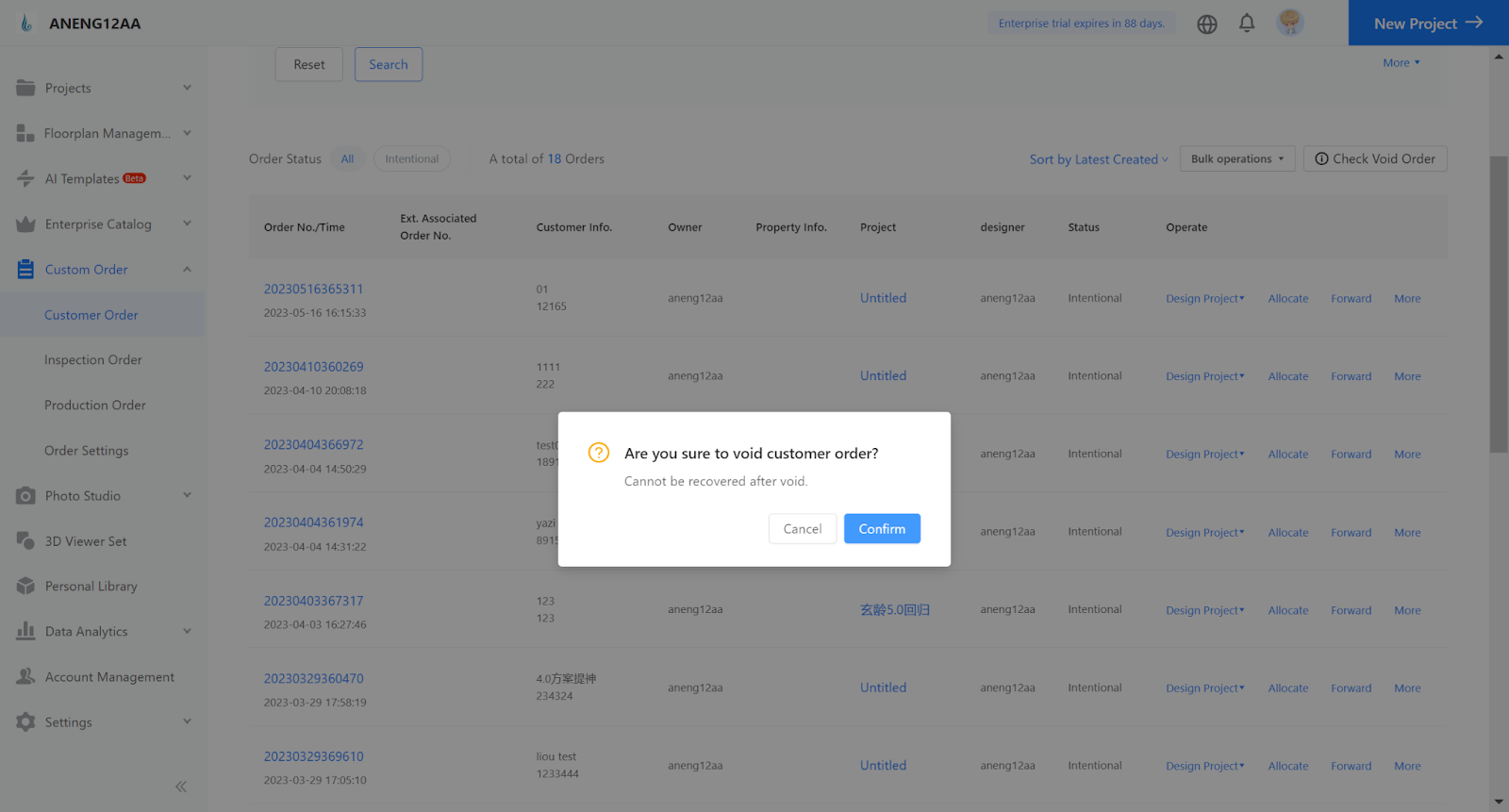This screenshot has width=1509, height=812.
Task: Click Allocate for order 20230329369610
Action: coord(1288,767)
